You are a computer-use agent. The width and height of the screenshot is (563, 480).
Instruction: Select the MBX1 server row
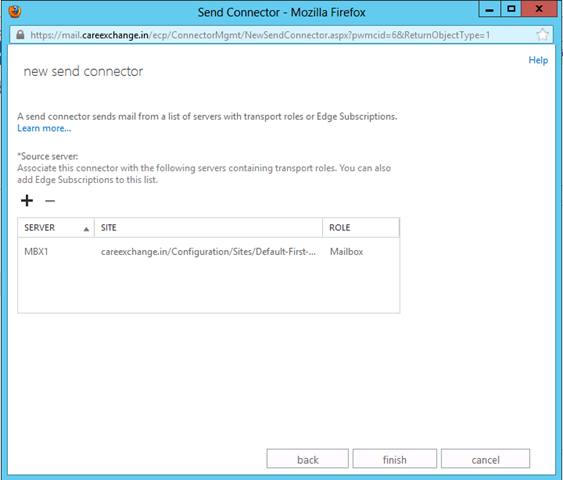click(208, 252)
